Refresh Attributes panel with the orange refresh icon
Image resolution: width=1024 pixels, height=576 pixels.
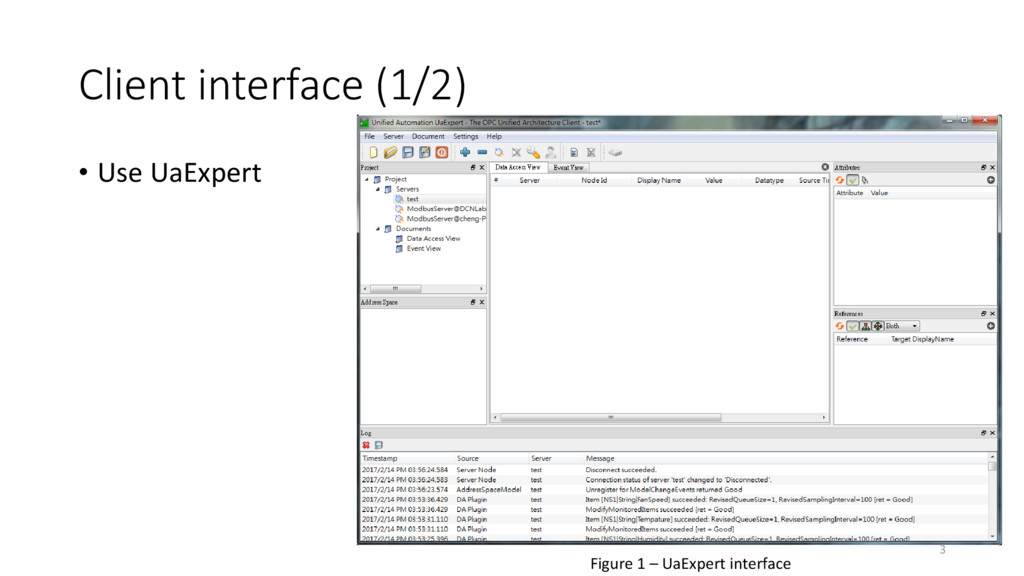click(x=839, y=180)
